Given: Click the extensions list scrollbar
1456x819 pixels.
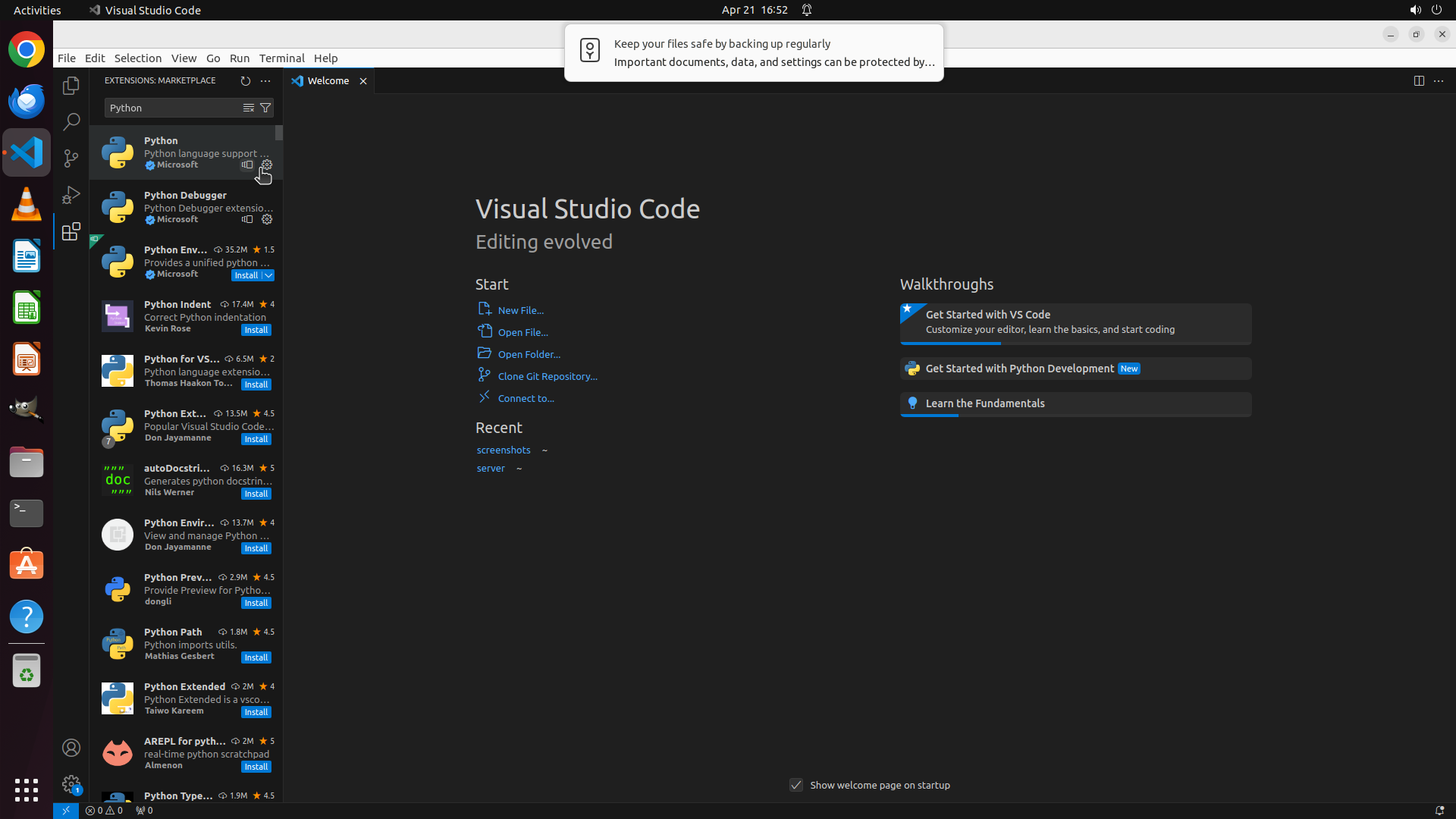Looking at the screenshot, I should [x=279, y=133].
